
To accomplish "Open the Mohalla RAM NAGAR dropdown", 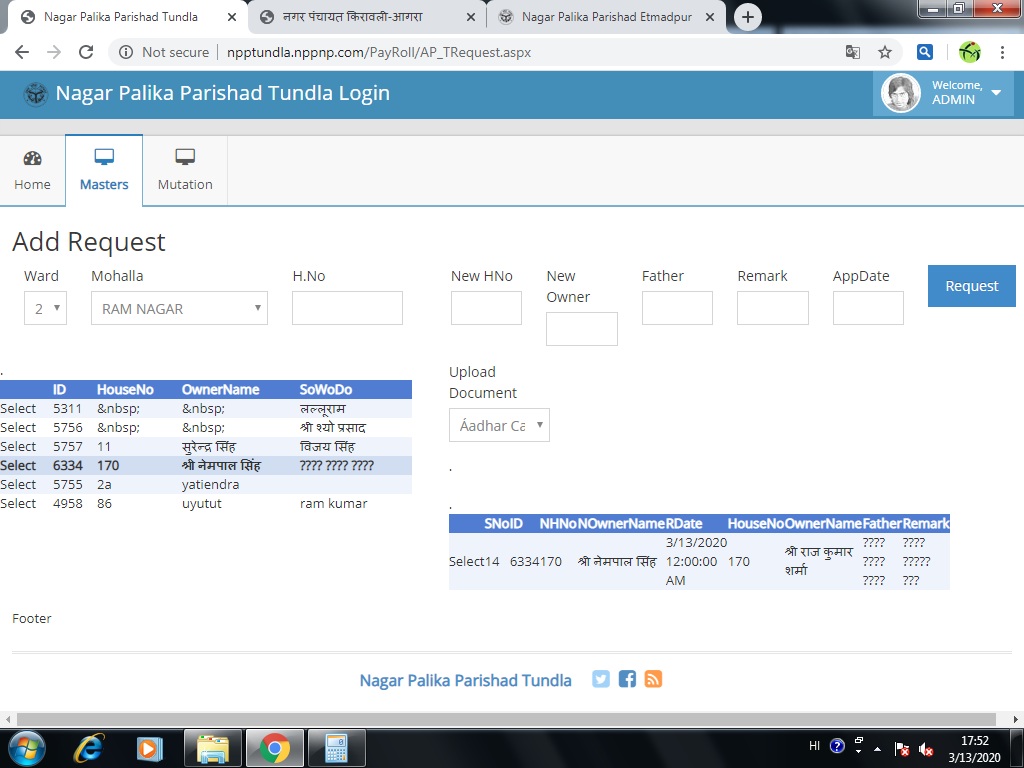I will pos(179,308).
